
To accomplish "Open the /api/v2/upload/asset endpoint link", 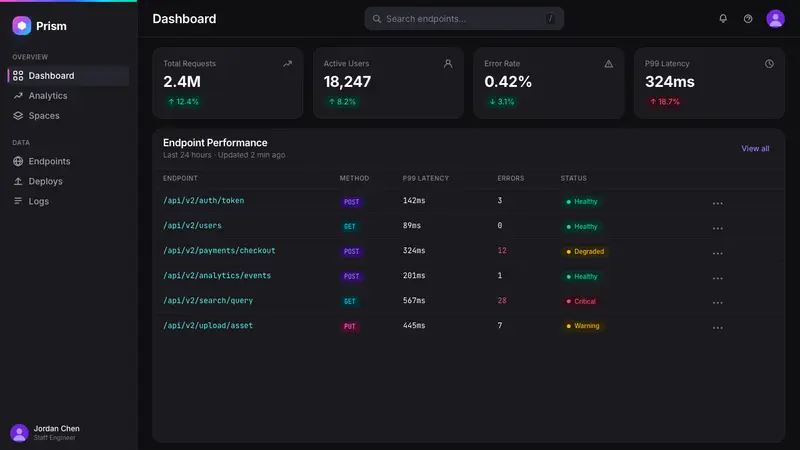I will click(208, 326).
